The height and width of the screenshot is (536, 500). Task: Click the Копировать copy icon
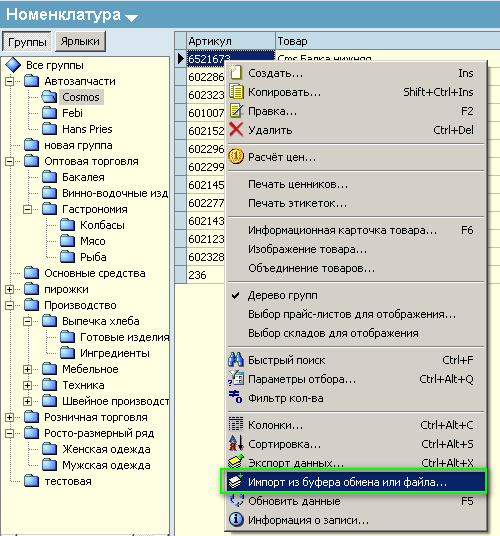click(x=236, y=92)
